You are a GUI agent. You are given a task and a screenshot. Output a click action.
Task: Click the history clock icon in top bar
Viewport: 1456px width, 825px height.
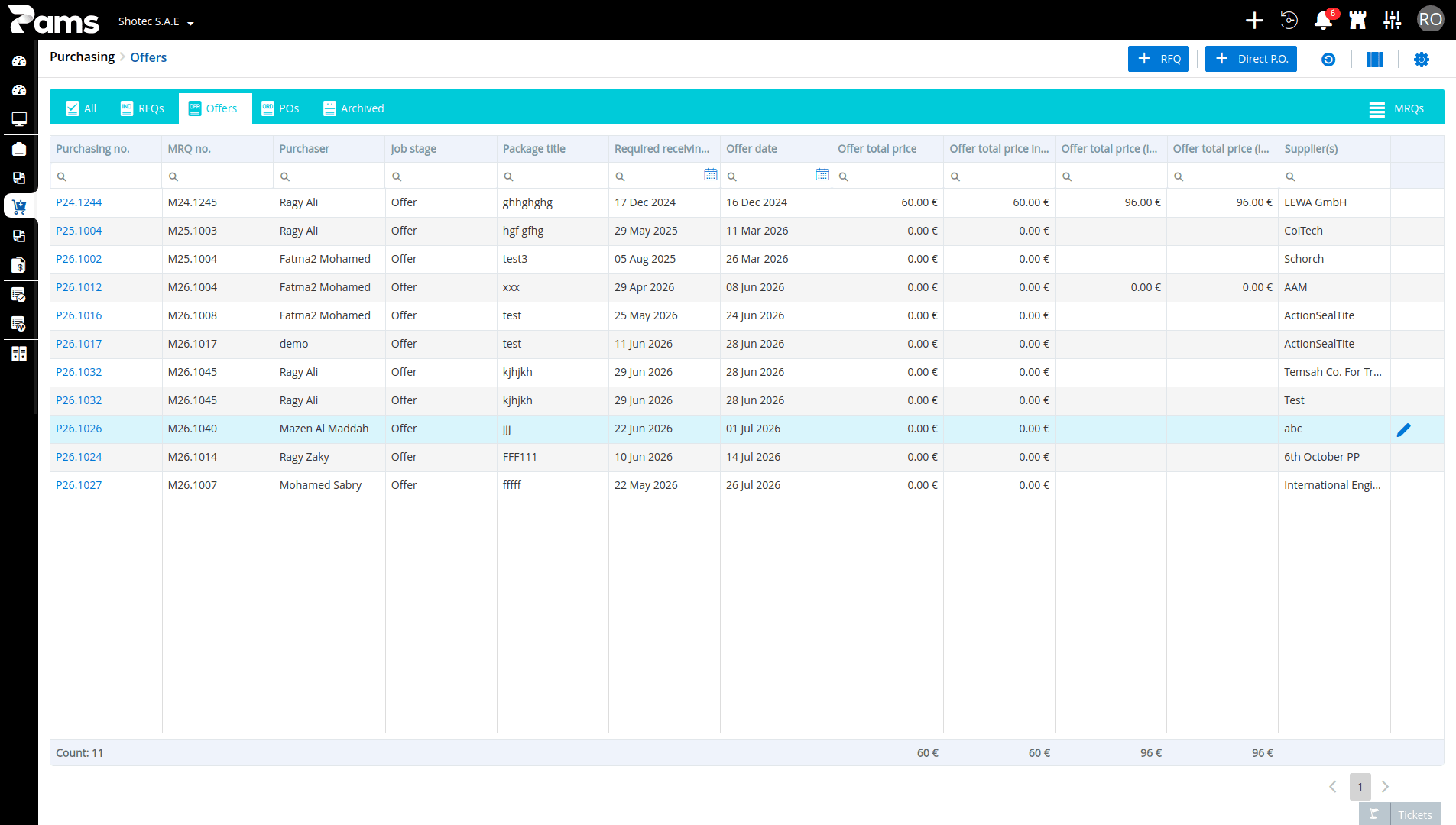click(x=1289, y=21)
